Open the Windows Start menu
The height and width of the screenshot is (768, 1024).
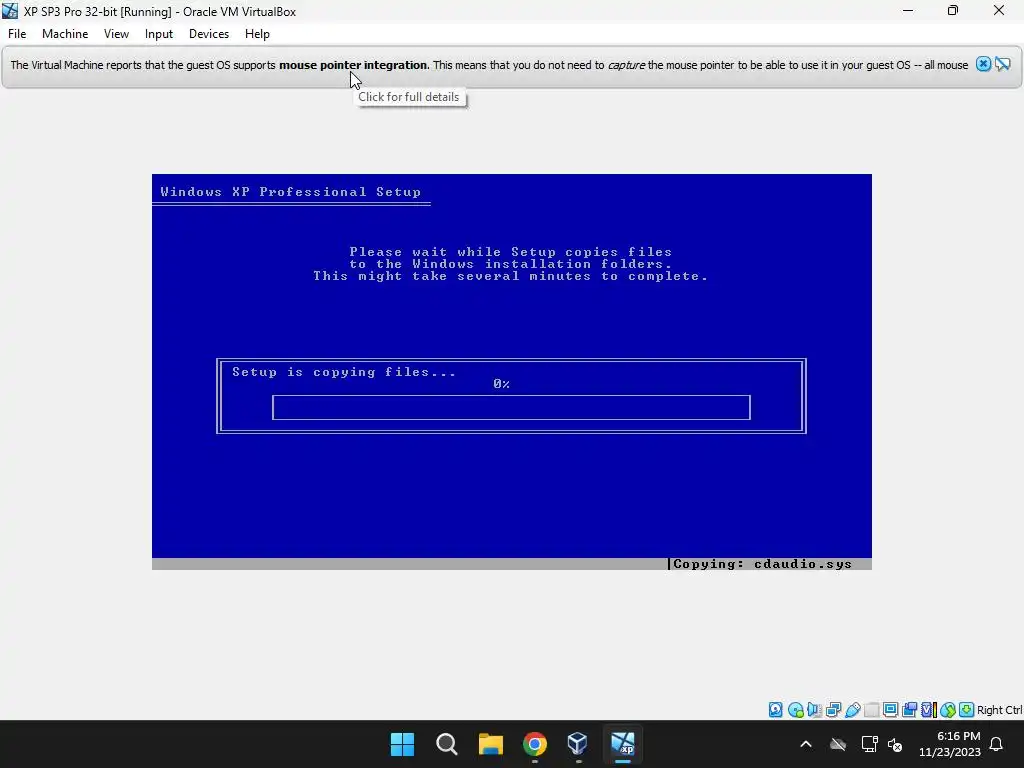(x=402, y=744)
